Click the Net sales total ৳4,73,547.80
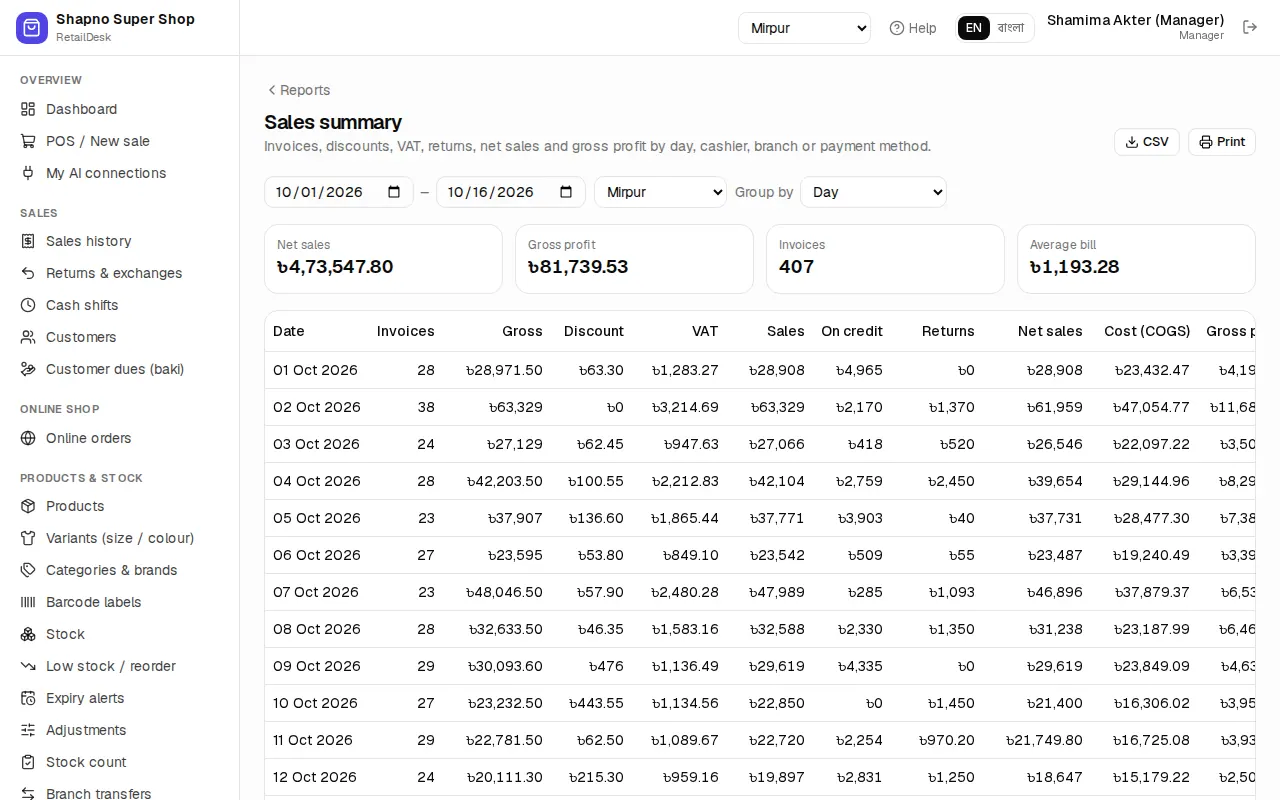This screenshot has width=1280, height=800. coord(335,267)
